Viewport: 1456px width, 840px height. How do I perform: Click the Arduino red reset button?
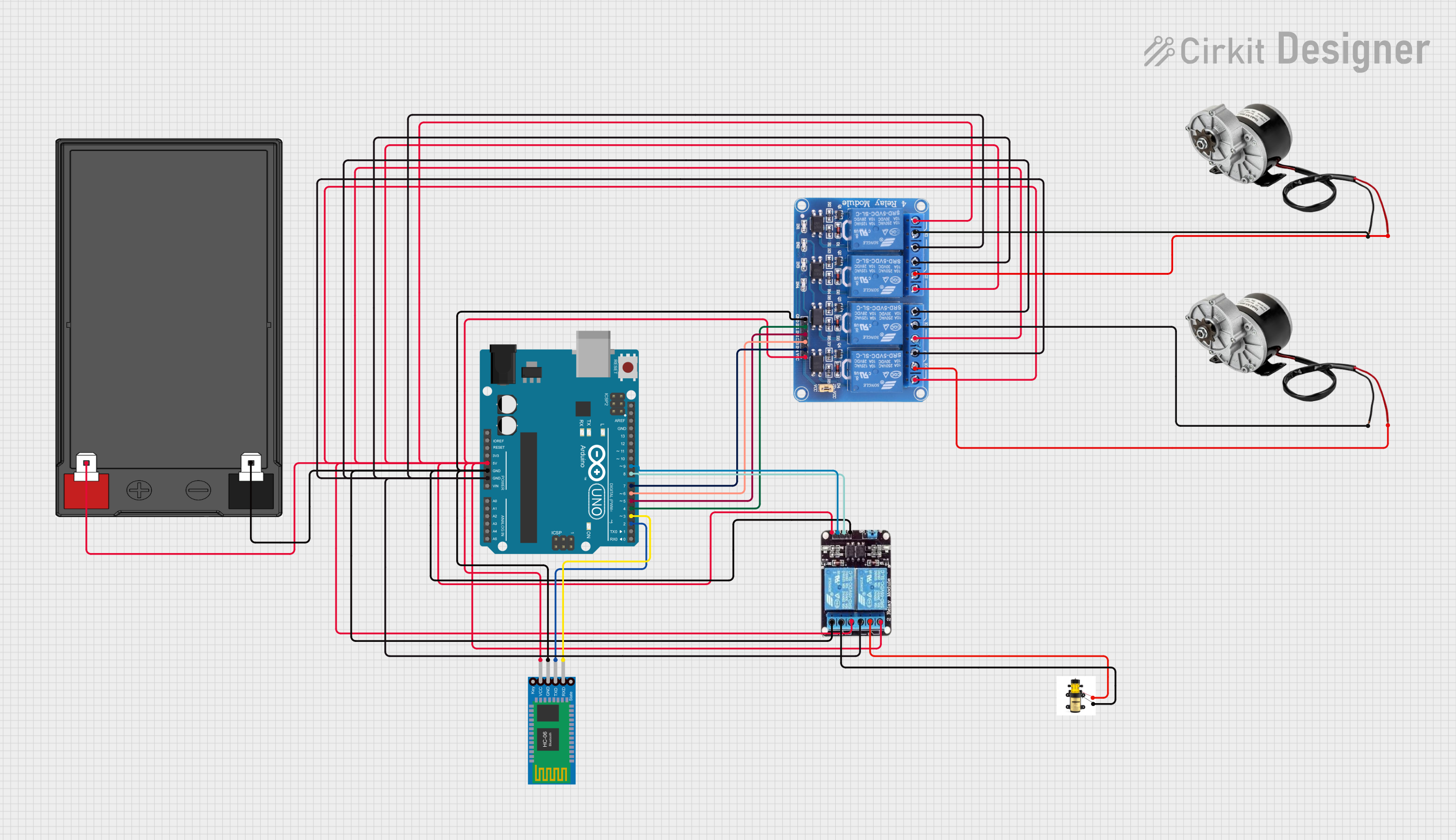628,367
